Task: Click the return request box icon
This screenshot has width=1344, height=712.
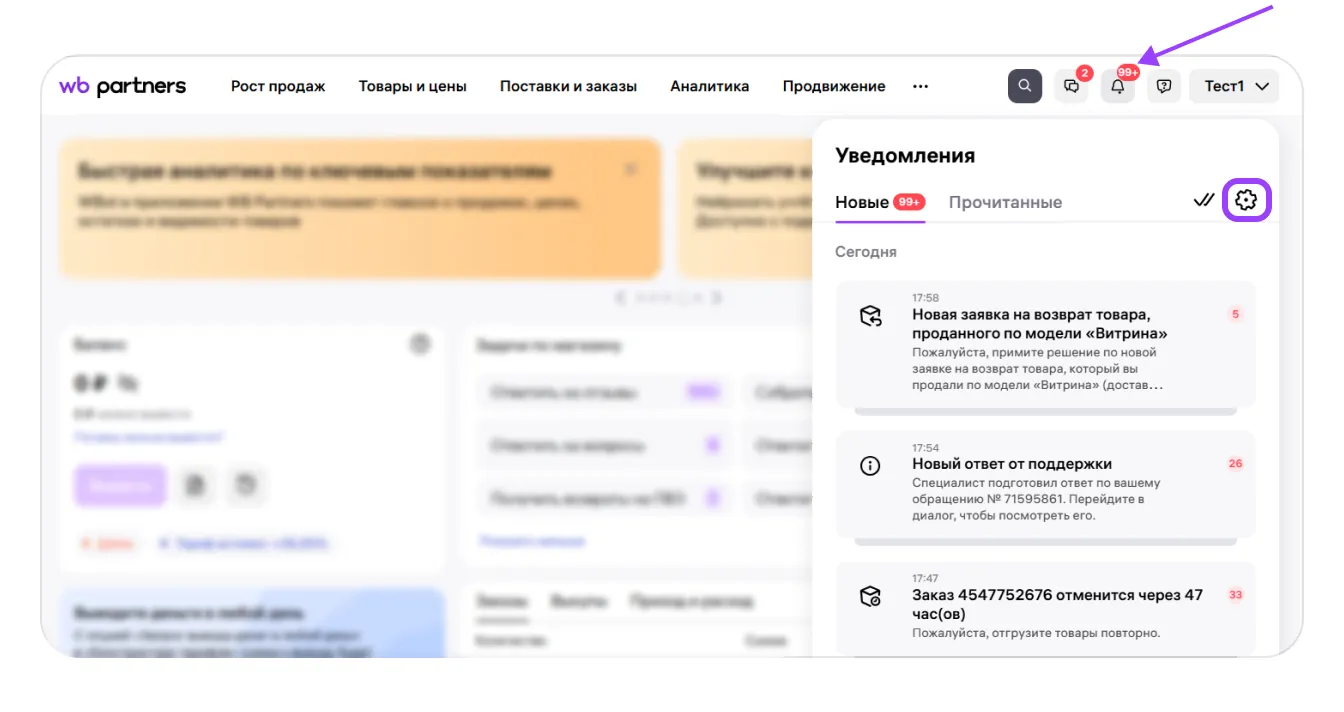Action: (870, 317)
